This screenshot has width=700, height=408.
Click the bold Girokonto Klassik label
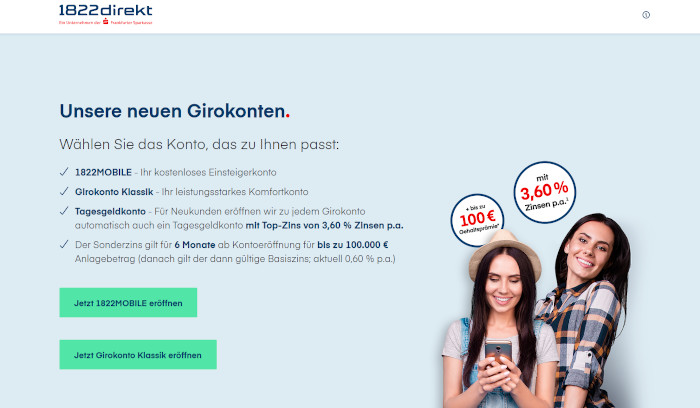(x=114, y=192)
